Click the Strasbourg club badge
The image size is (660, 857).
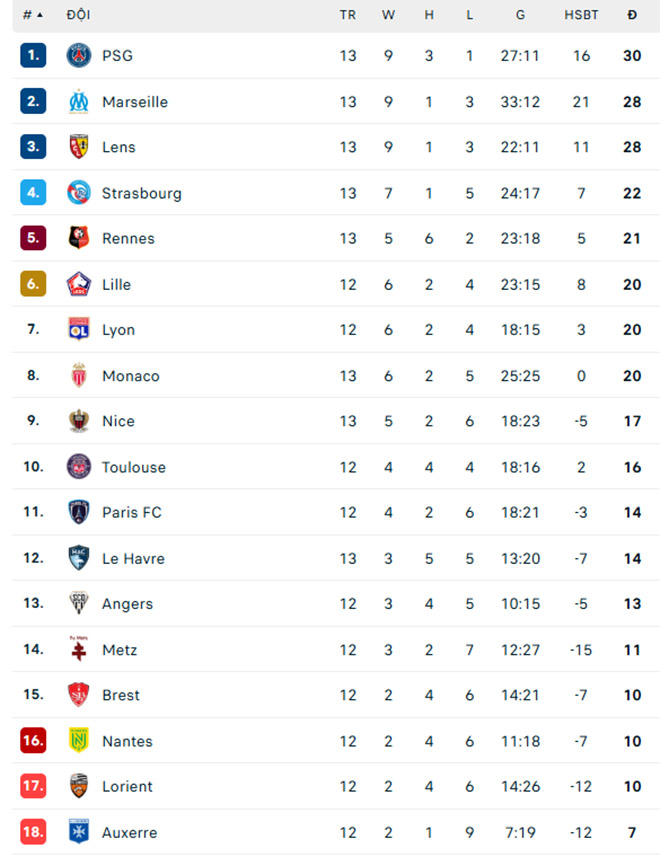(x=78, y=193)
